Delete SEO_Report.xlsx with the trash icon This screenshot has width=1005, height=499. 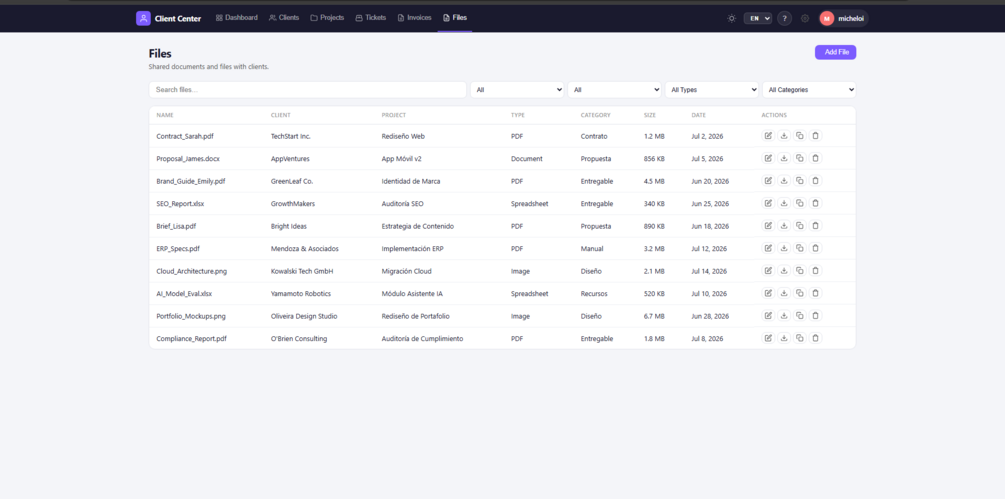pyautogui.click(x=815, y=203)
